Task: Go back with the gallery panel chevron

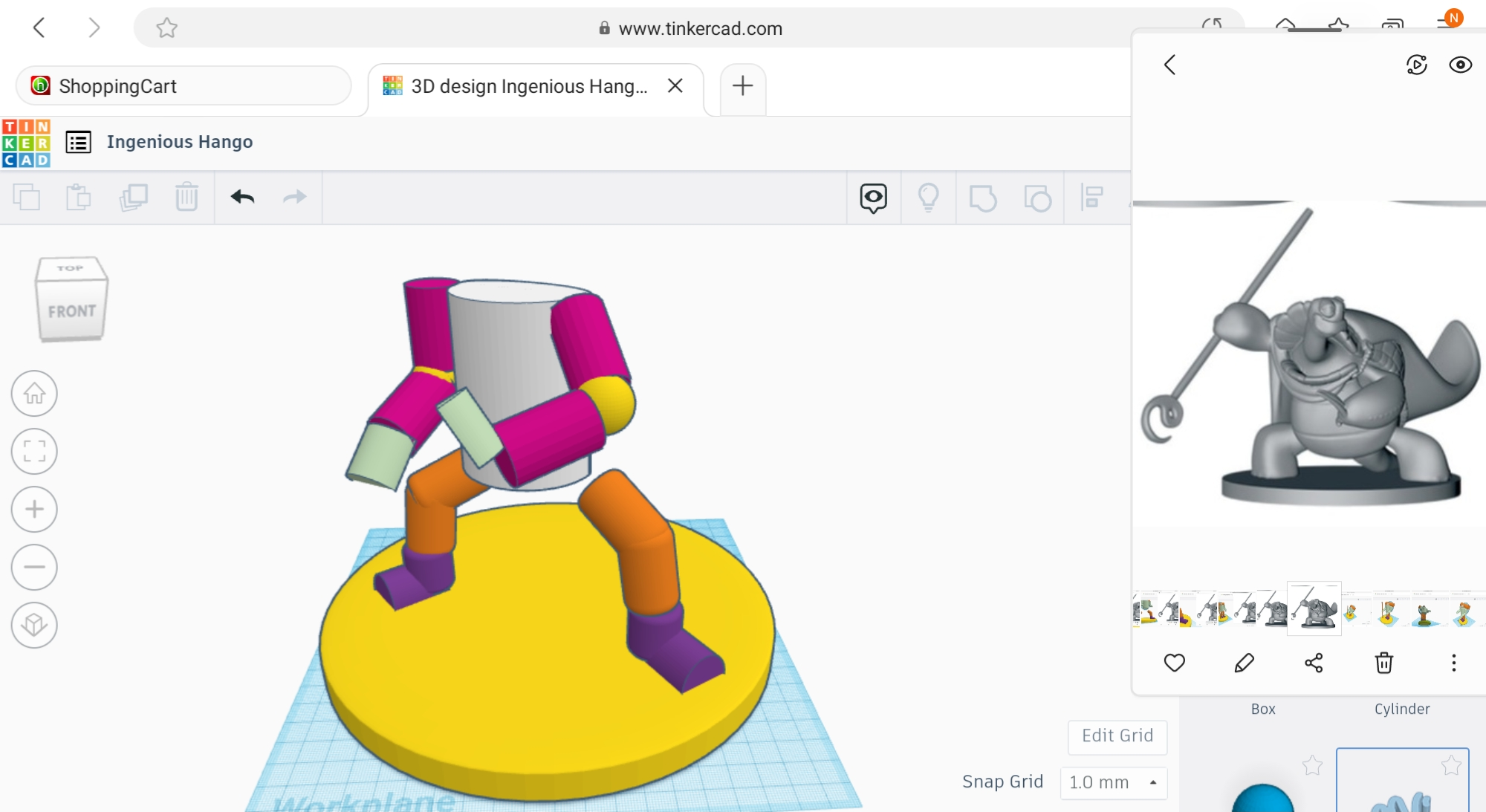Action: coord(1169,65)
